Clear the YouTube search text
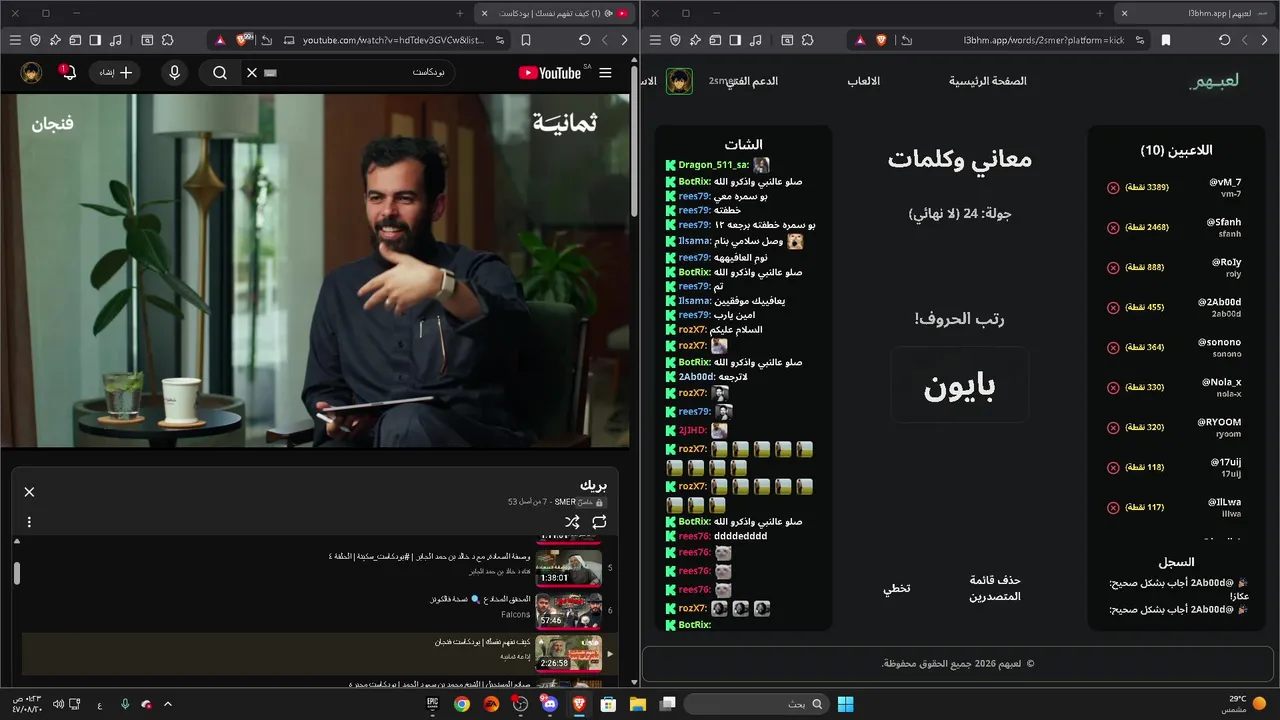This screenshot has width=1280, height=720. point(252,73)
